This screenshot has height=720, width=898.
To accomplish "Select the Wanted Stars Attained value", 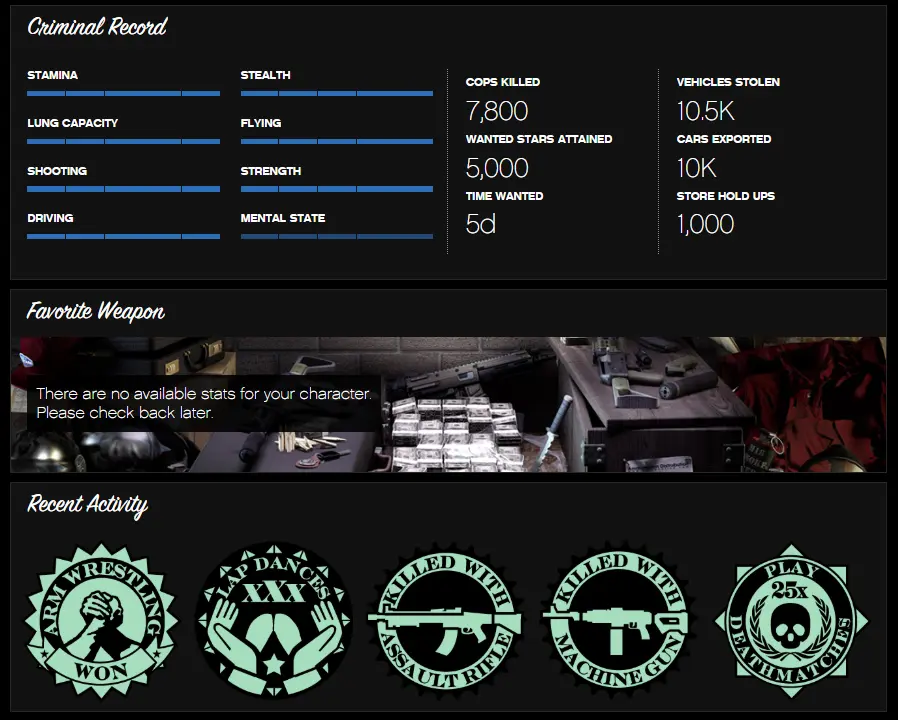I will click(497, 168).
